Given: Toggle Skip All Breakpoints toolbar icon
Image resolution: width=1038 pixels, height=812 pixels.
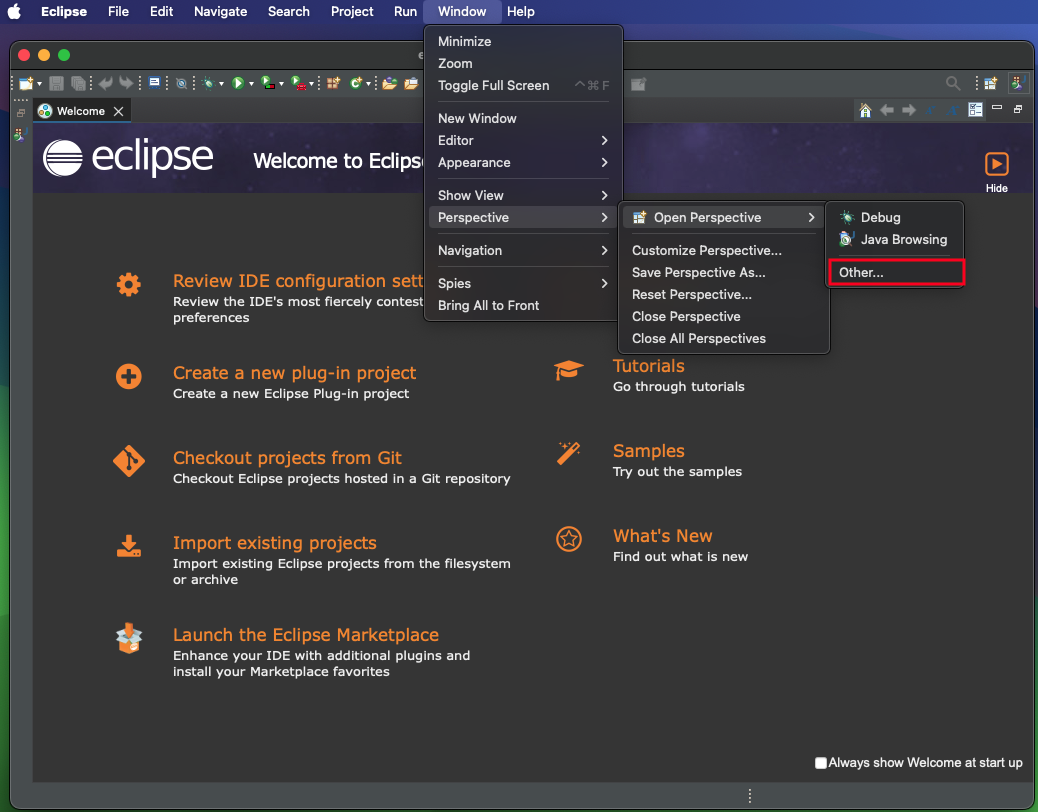Looking at the screenshot, I should click(x=181, y=83).
